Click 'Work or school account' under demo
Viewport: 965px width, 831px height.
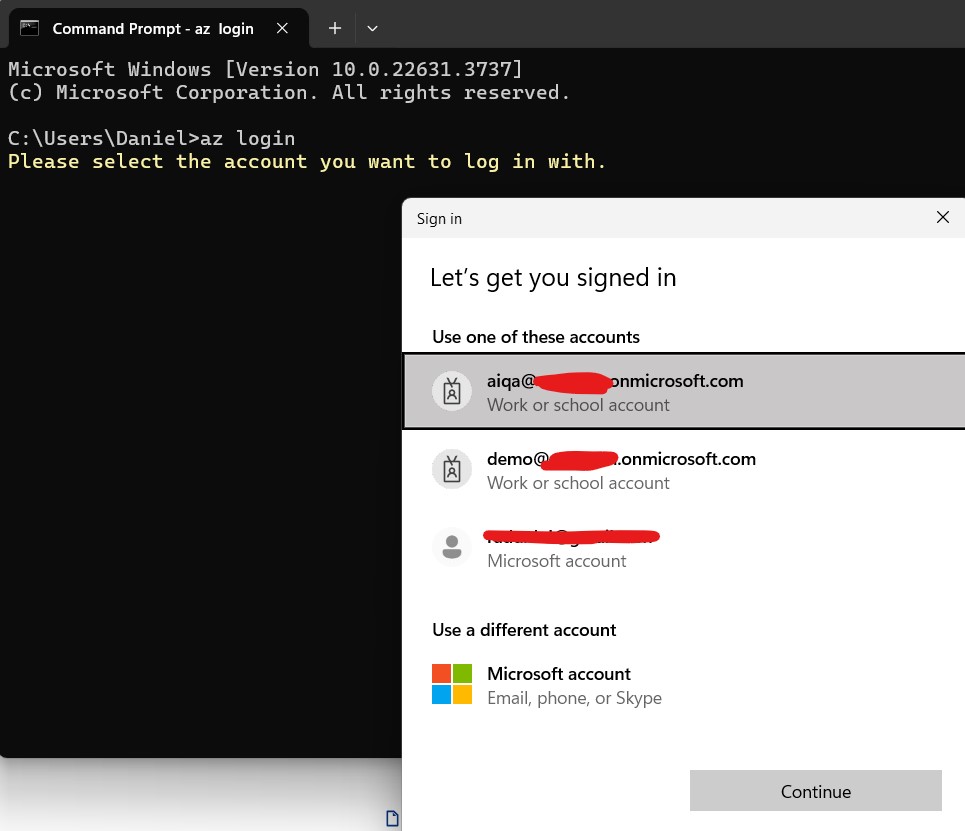578,483
